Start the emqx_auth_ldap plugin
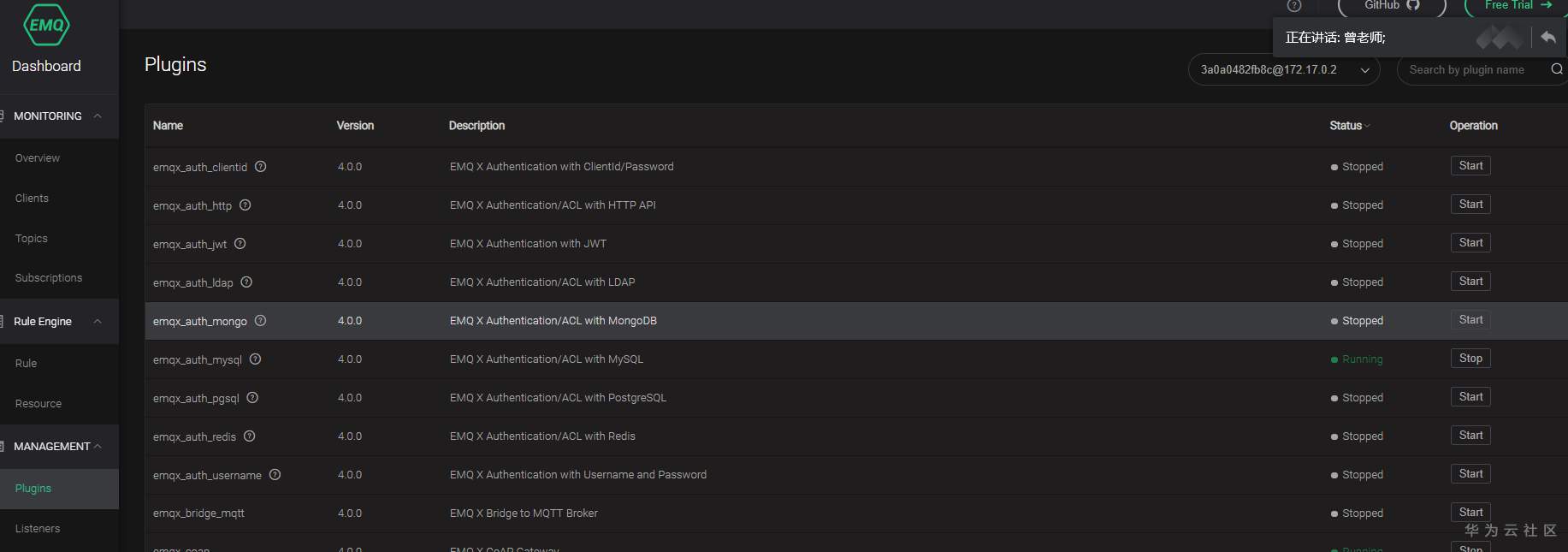The width and height of the screenshot is (1568, 552). point(1470,282)
